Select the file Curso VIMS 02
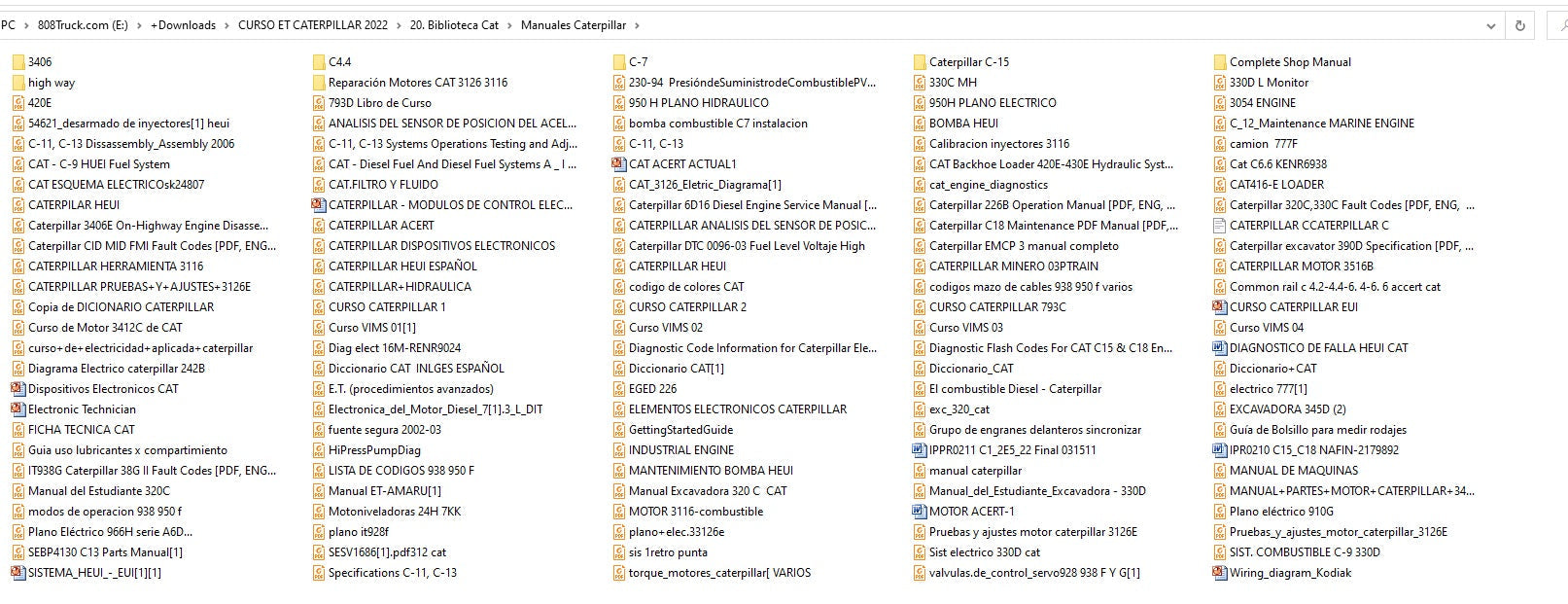 (x=665, y=328)
